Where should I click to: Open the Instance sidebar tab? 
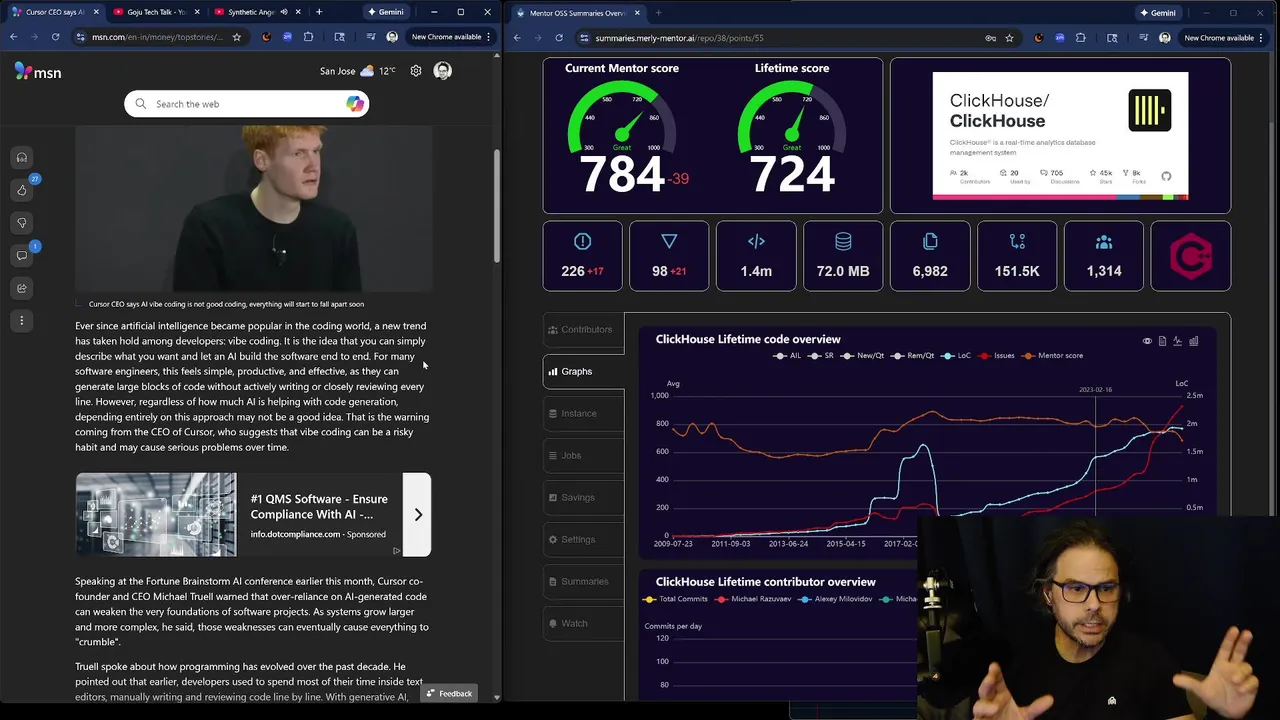(x=583, y=413)
